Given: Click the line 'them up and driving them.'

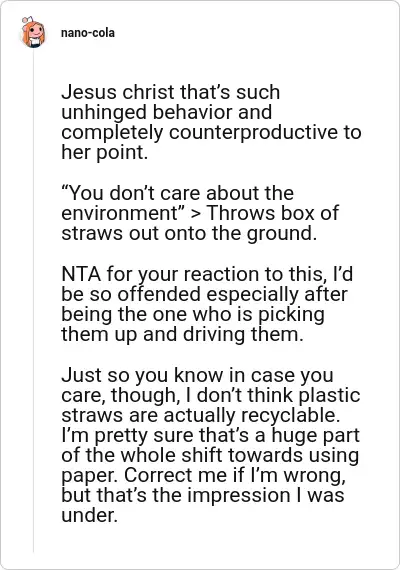Looking at the screenshot, I should (x=182, y=334).
